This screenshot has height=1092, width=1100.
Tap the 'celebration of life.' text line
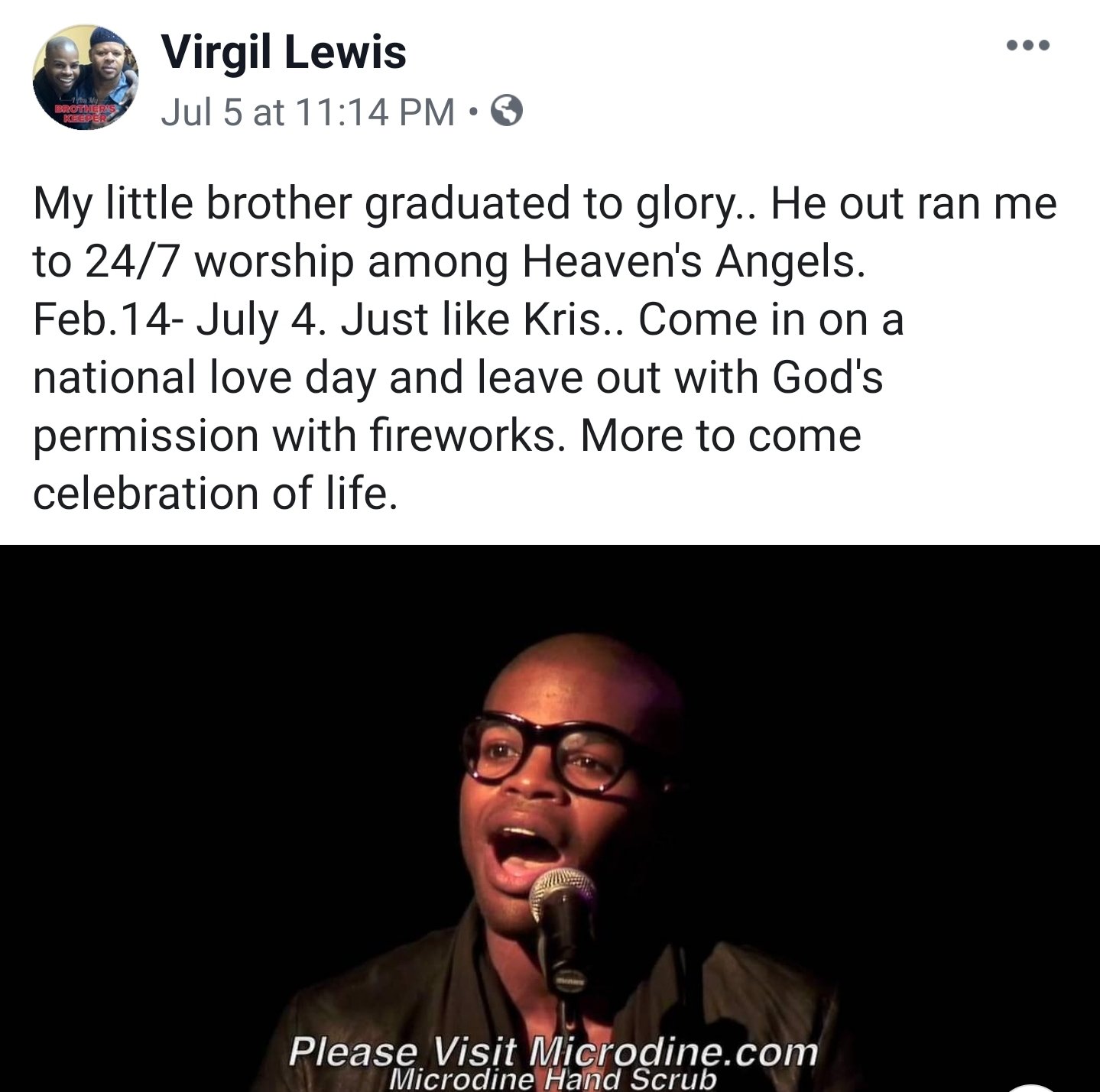pyautogui.click(x=216, y=493)
